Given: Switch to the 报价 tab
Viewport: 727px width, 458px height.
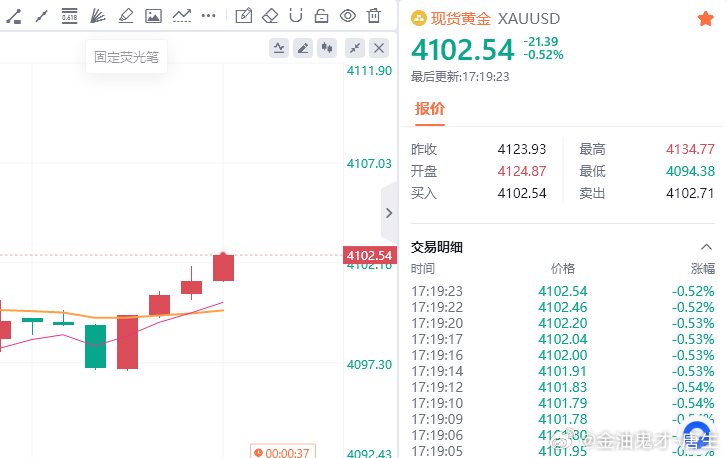Looking at the screenshot, I should point(430,109).
